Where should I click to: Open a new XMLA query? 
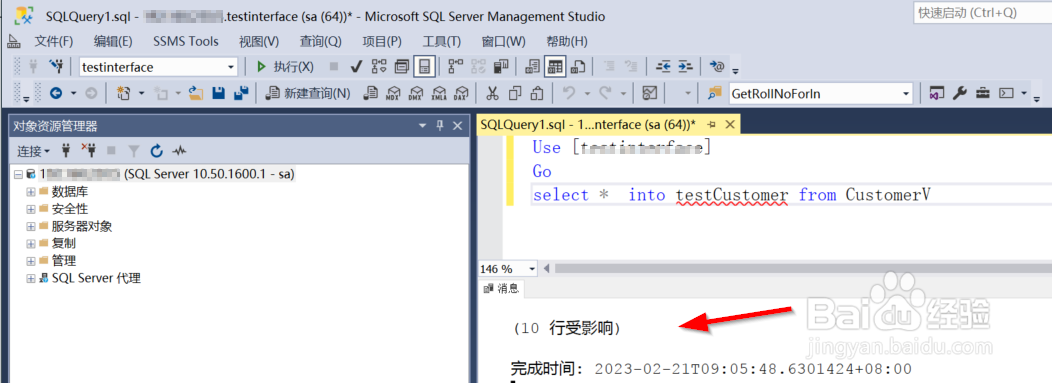(x=439, y=94)
